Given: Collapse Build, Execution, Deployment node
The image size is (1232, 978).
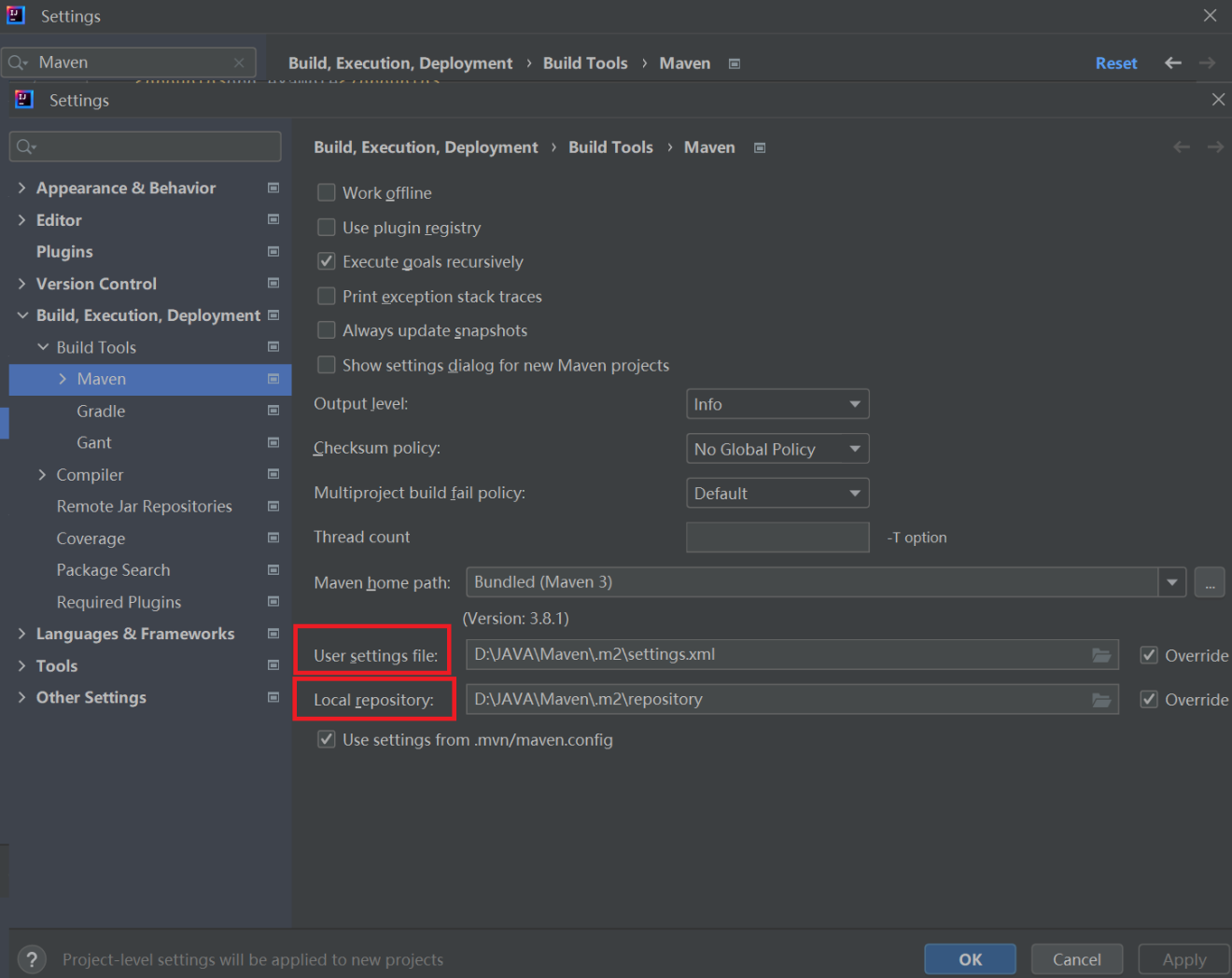Looking at the screenshot, I should coord(22,315).
